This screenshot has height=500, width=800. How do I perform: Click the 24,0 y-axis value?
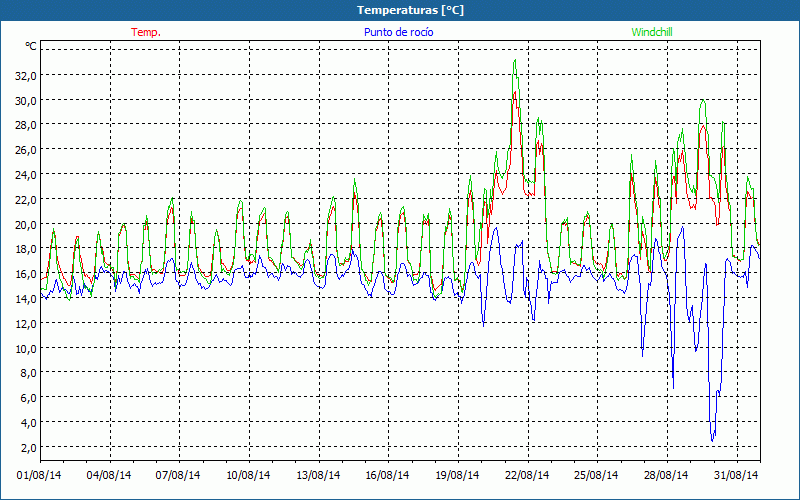pyautogui.click(x=26, y=175)
